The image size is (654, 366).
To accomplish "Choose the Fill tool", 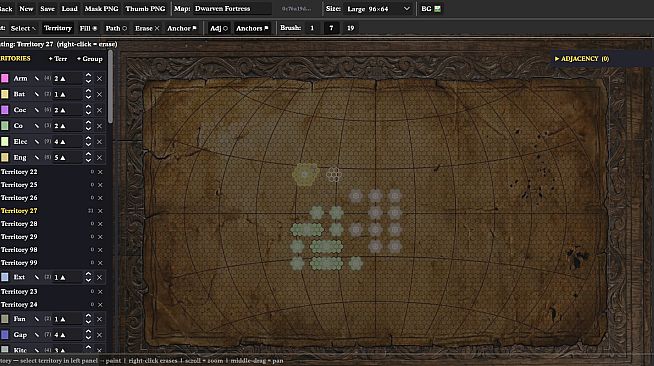I will (x=88, y=28).
